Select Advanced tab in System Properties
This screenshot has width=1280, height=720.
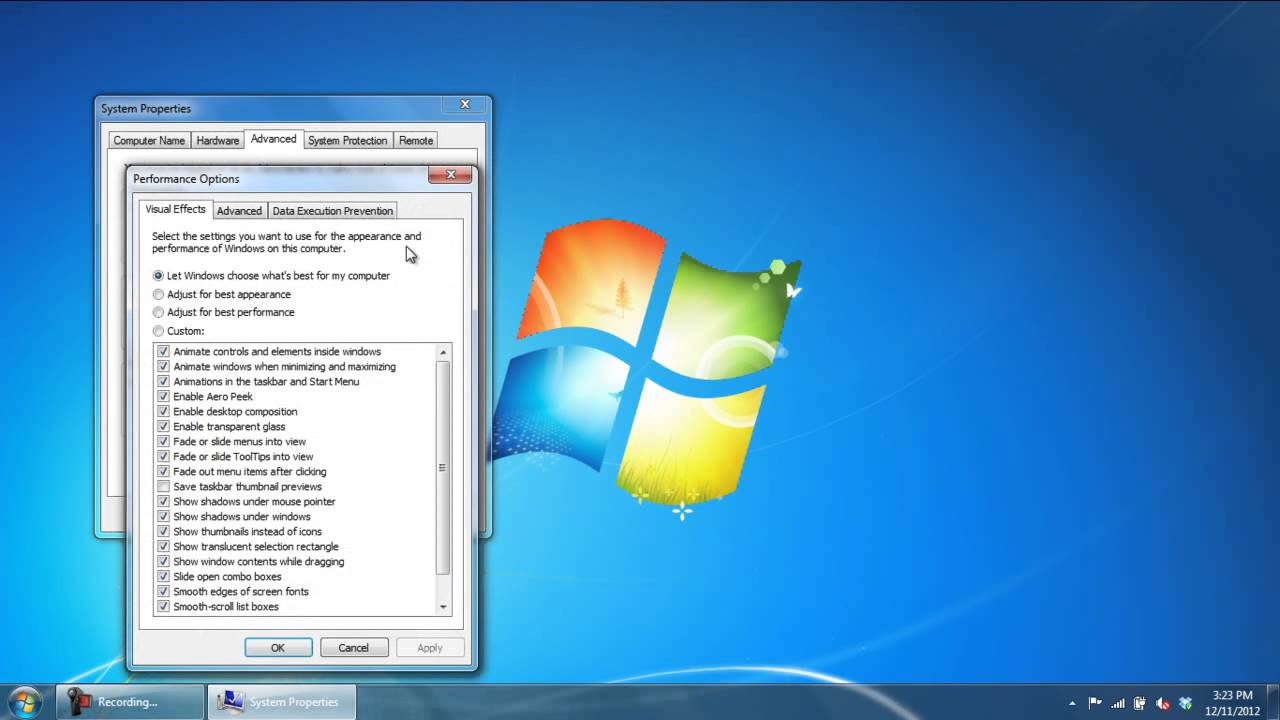click(273, 139)
